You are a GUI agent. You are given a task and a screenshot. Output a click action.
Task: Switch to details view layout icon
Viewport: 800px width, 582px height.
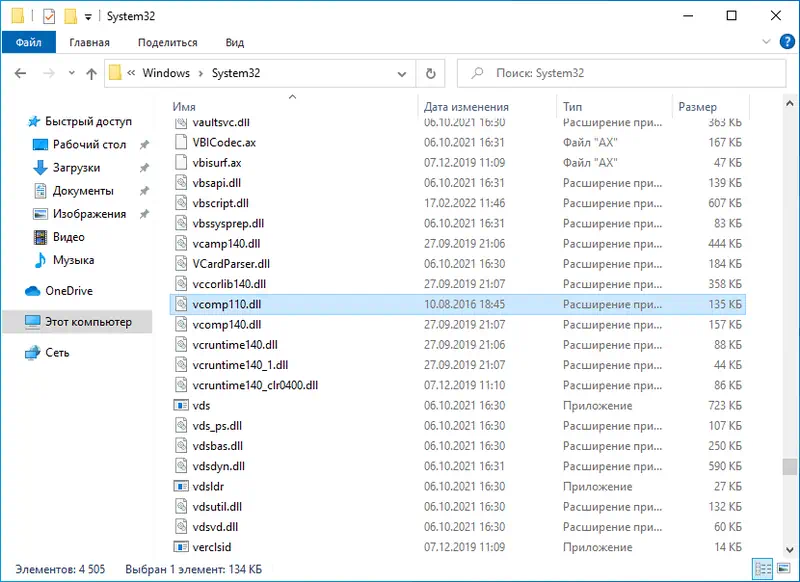(x=763, y=568)
